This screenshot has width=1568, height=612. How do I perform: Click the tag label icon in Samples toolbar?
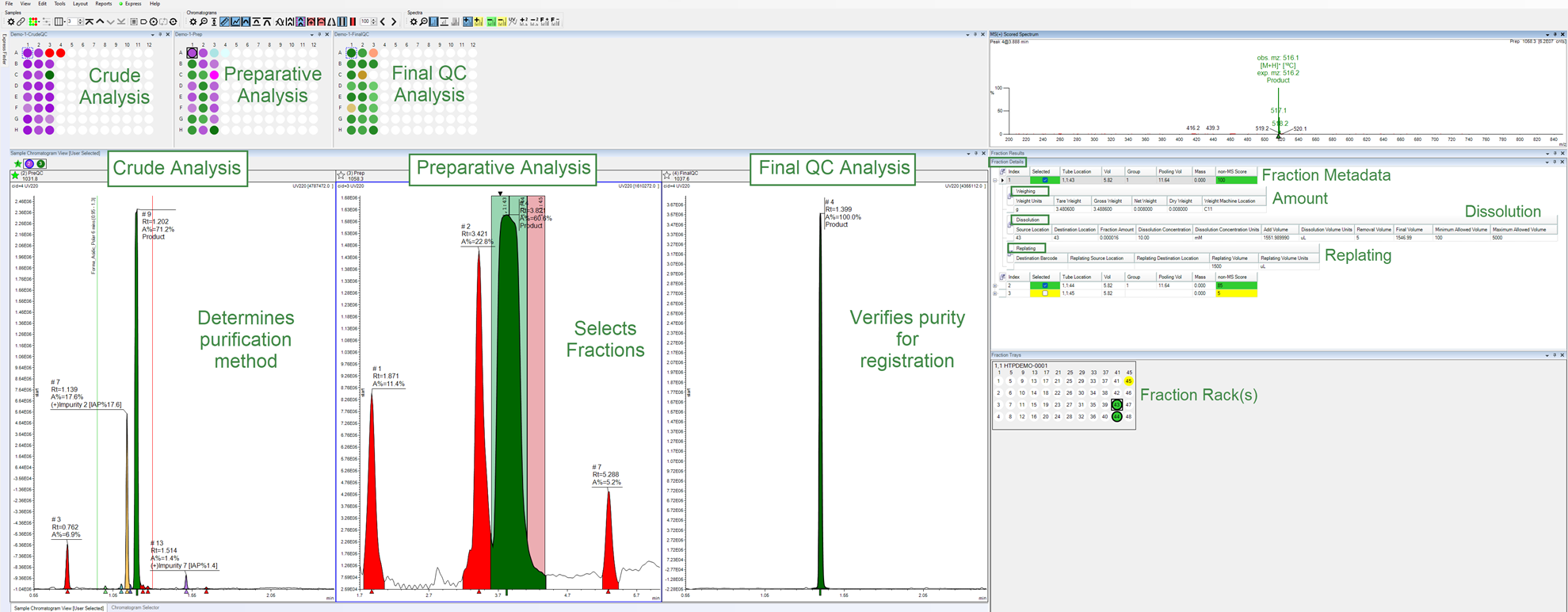click(143, 21)
